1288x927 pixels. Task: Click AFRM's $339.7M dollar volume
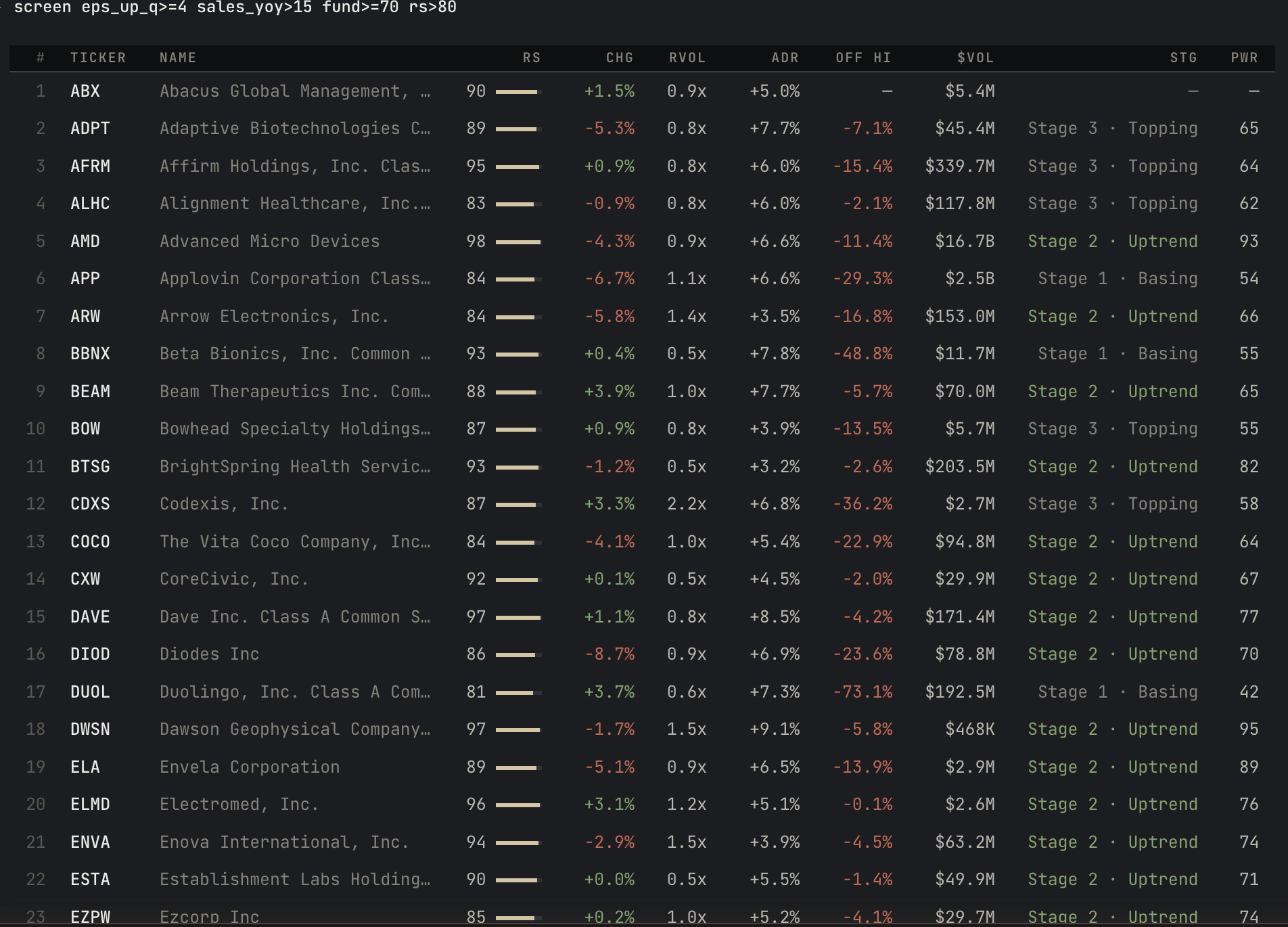click(x=960, y=166)
